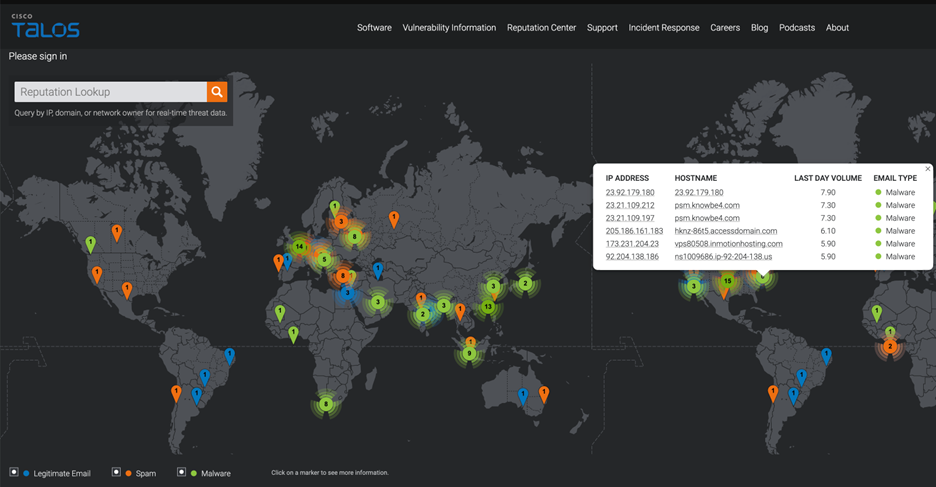Image resolution: width=936 pixels, height=487 pixels.
Task: Click the orange pin in central Canada
Action: coord(117,232)
